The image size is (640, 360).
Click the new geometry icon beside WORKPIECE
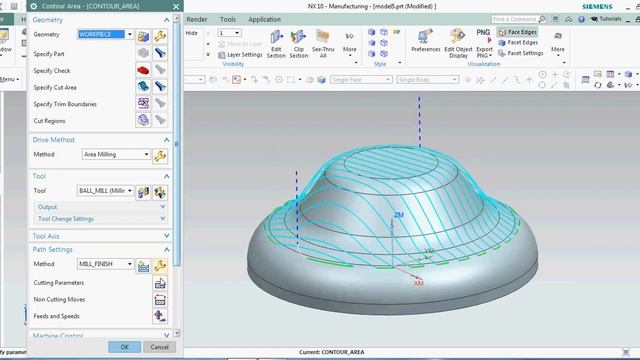[143, 36]
